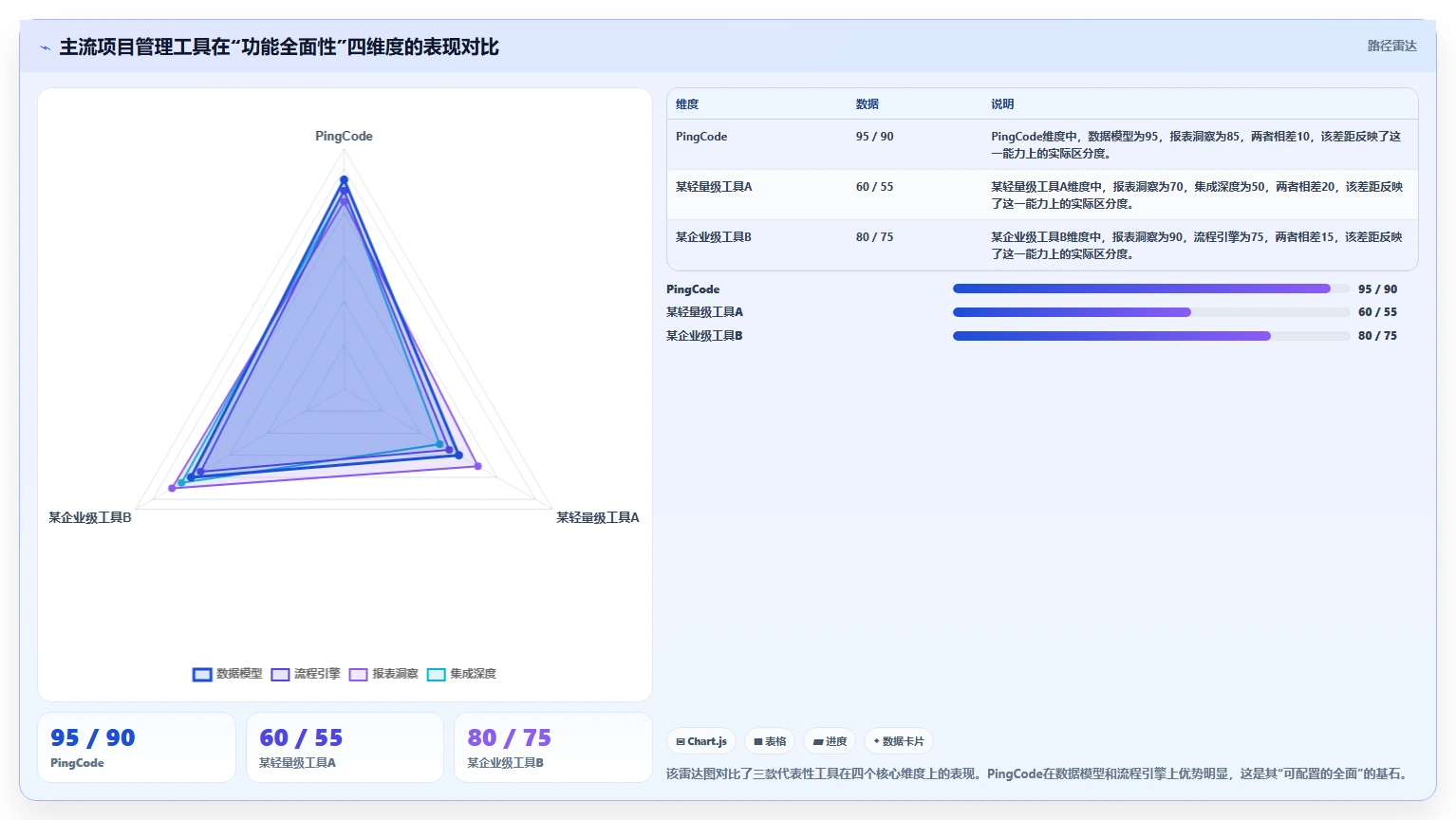Viewport: 1456px width, 820px height.
Task: Click the Chart.js tag
Action: coord(701,741)
